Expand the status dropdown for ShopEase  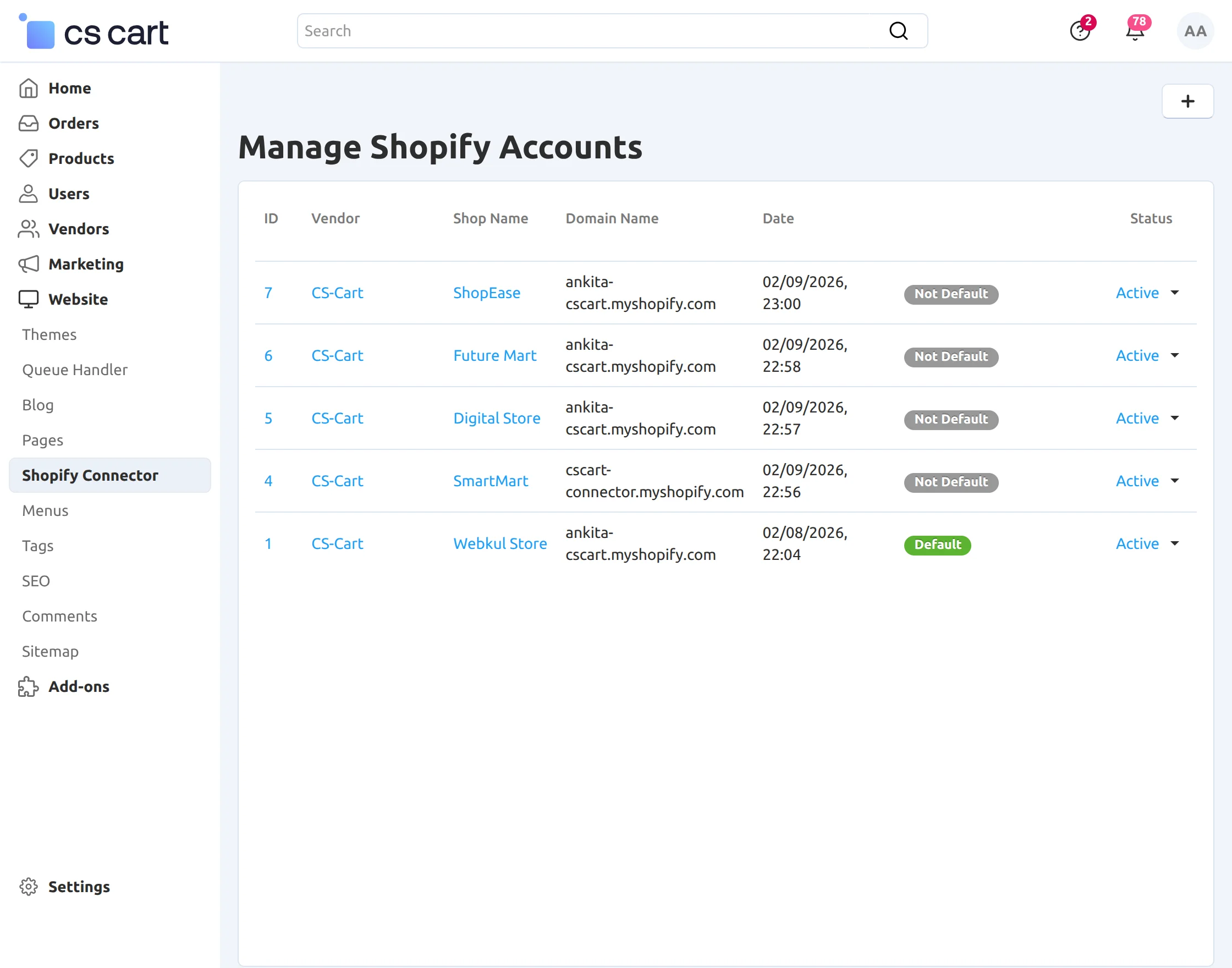point(1175,293)
